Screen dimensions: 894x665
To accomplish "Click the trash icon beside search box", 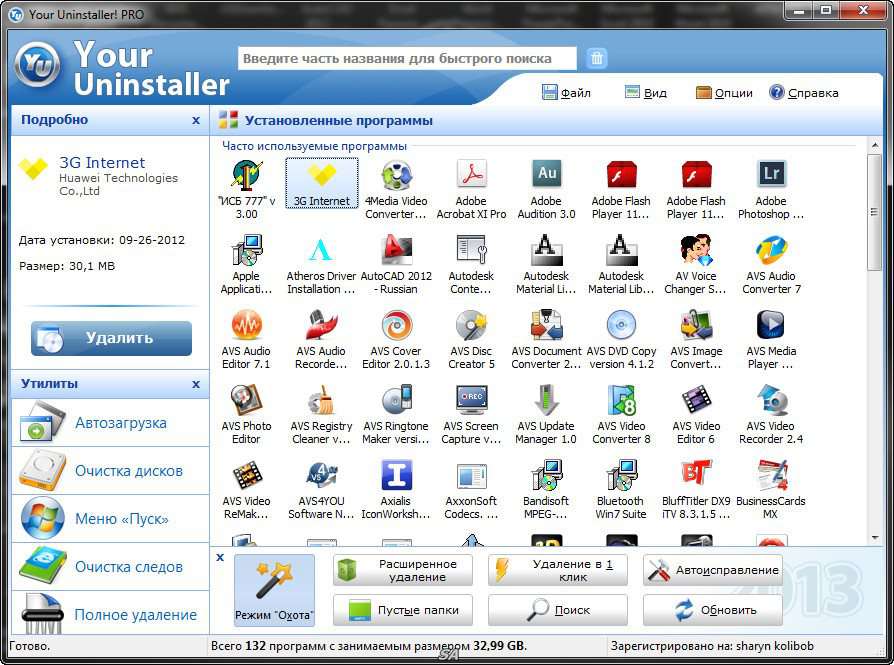I will pyautogui.click(x=597, y=58).
